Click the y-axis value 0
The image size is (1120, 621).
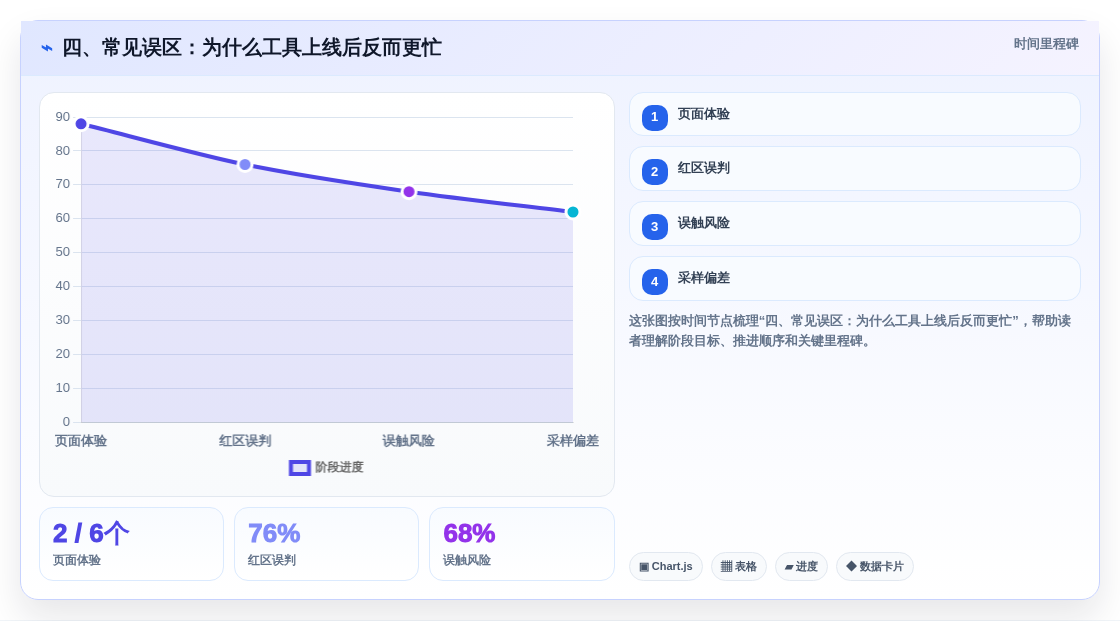(x=66, y=422)
